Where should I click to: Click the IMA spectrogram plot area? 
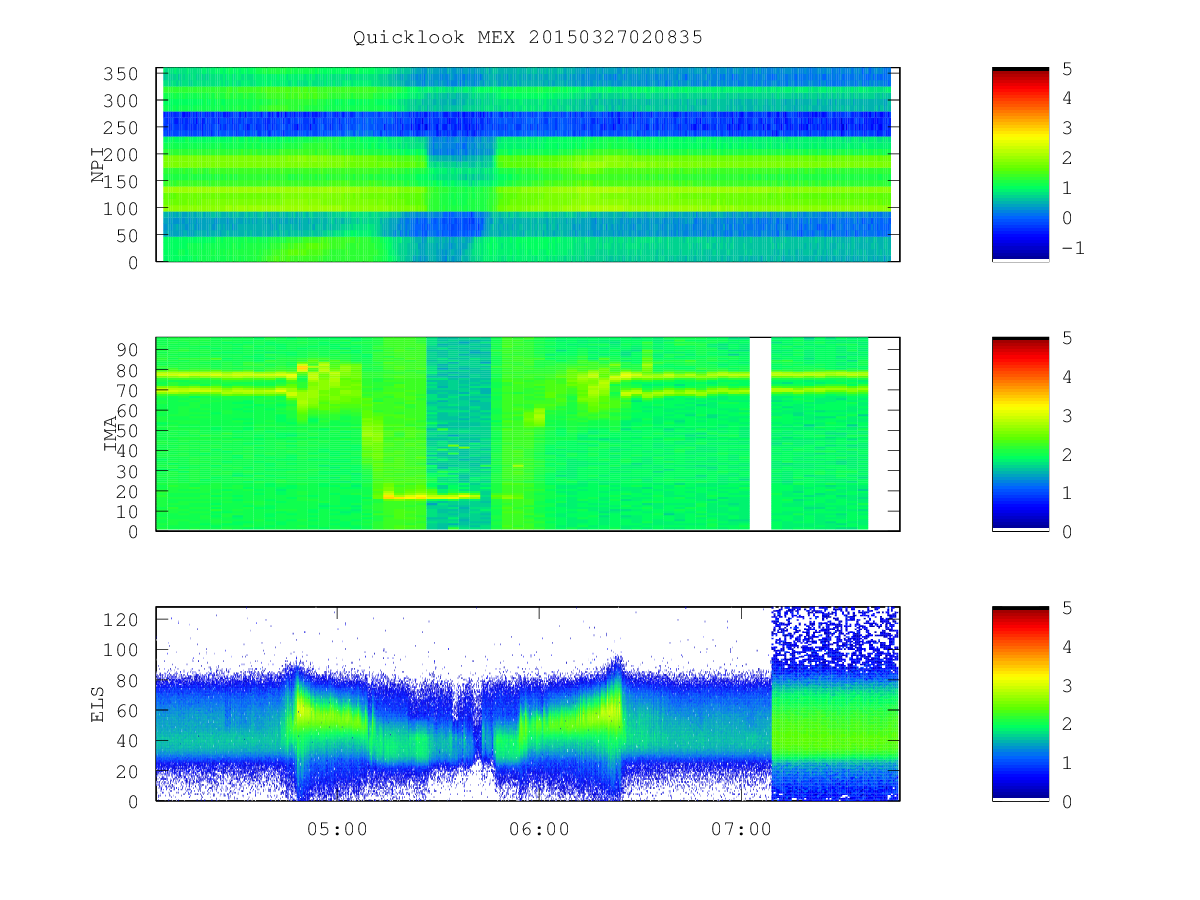click(x=528, y=434)
